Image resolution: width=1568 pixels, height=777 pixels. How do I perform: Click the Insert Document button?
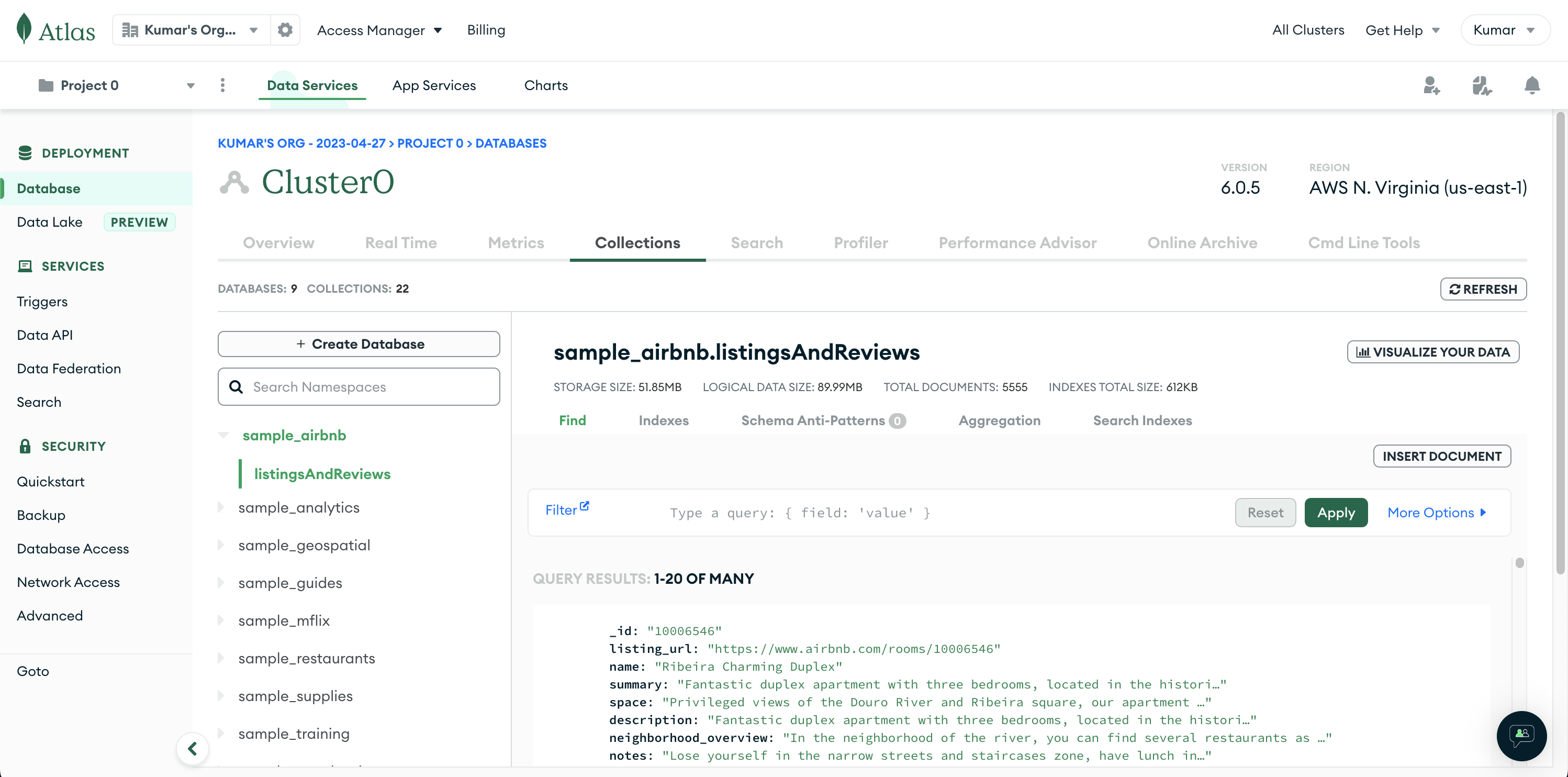pos(1441,456)
